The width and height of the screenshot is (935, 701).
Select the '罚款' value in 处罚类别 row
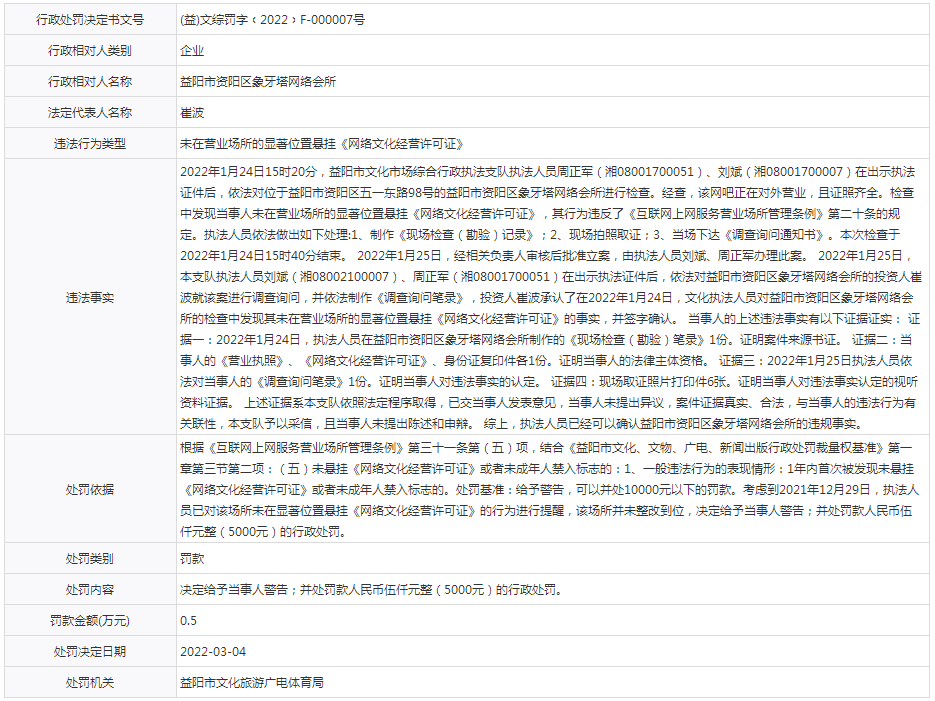click(x=191, y=559)
